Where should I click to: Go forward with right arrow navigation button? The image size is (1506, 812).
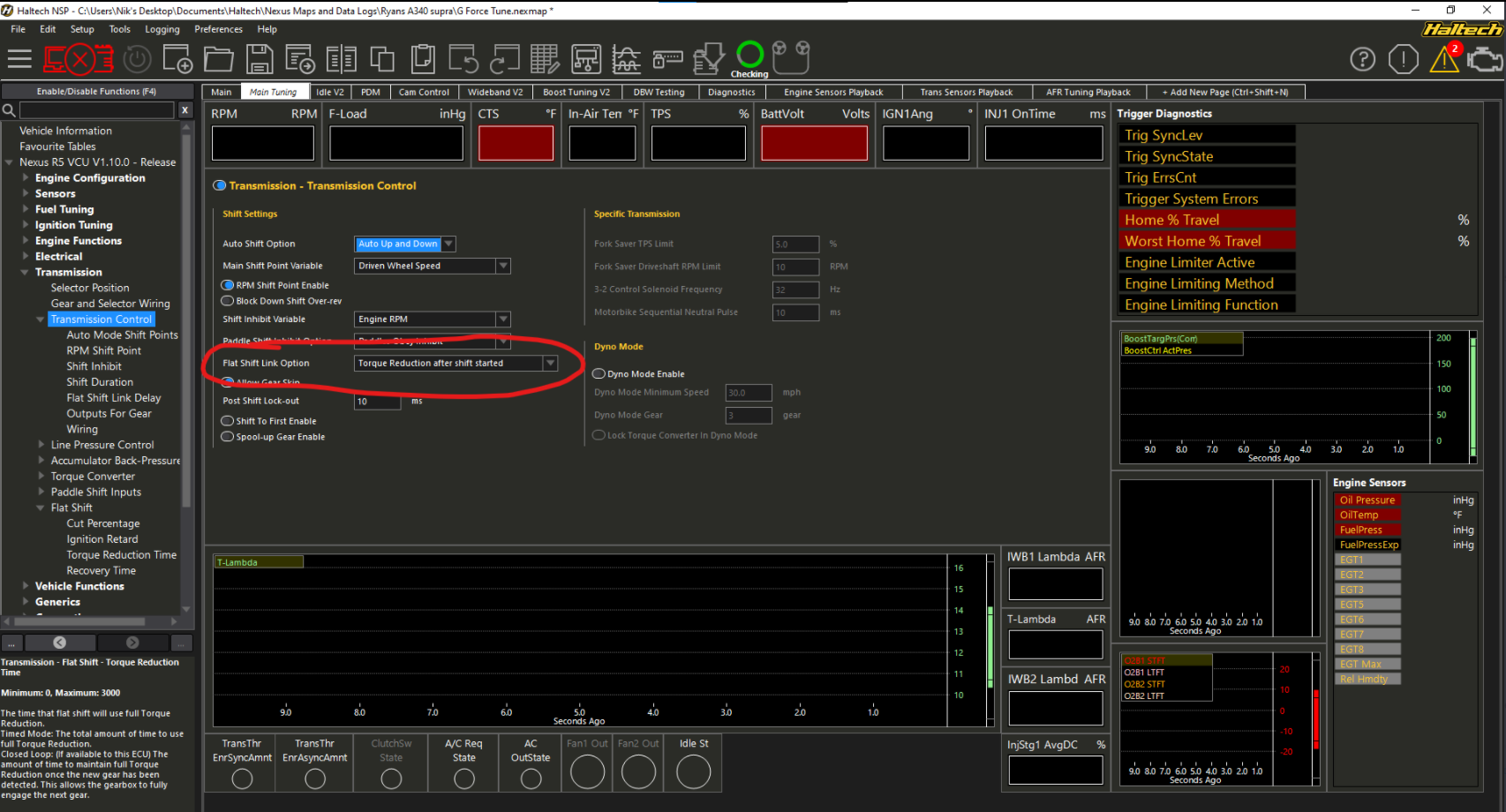pyautogui.click(x=132, y=643)
